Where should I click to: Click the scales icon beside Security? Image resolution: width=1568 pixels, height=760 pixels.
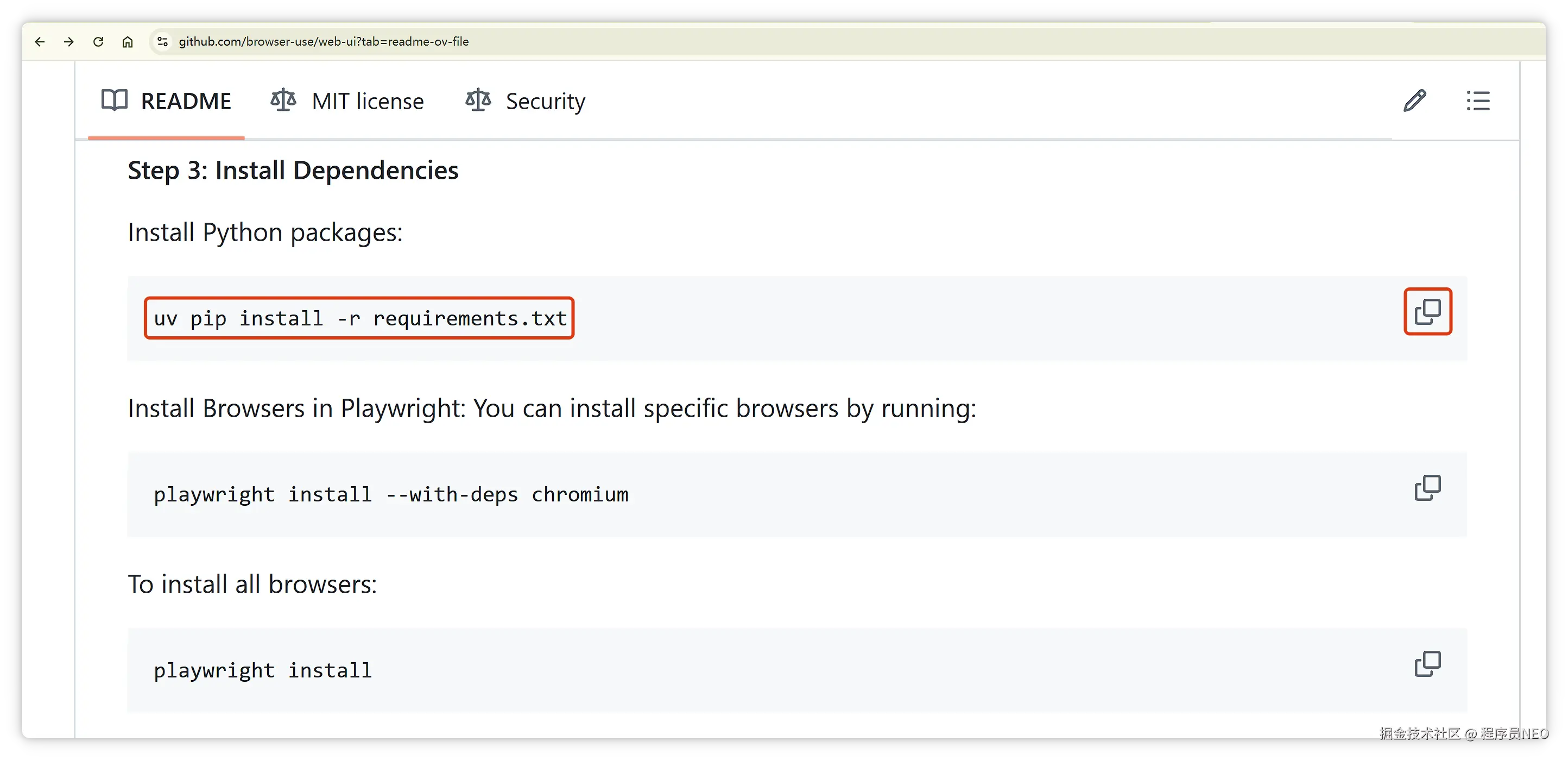click(478, 100)
